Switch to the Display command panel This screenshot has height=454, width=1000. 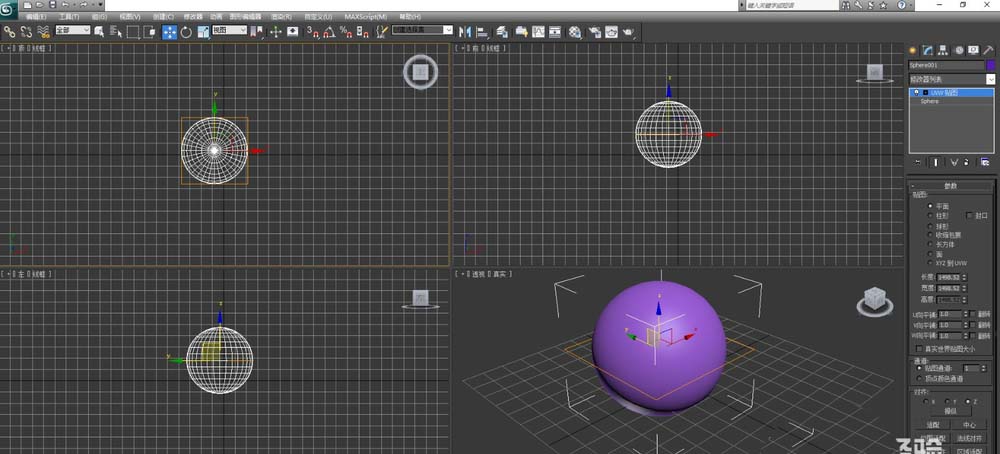click(973, 50)
